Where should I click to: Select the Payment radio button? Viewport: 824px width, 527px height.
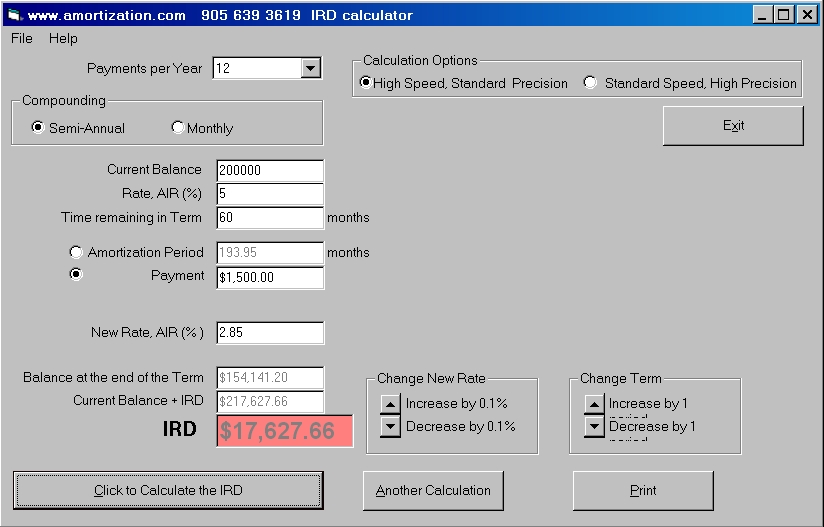pyautogui.click(x=76, y=276)
